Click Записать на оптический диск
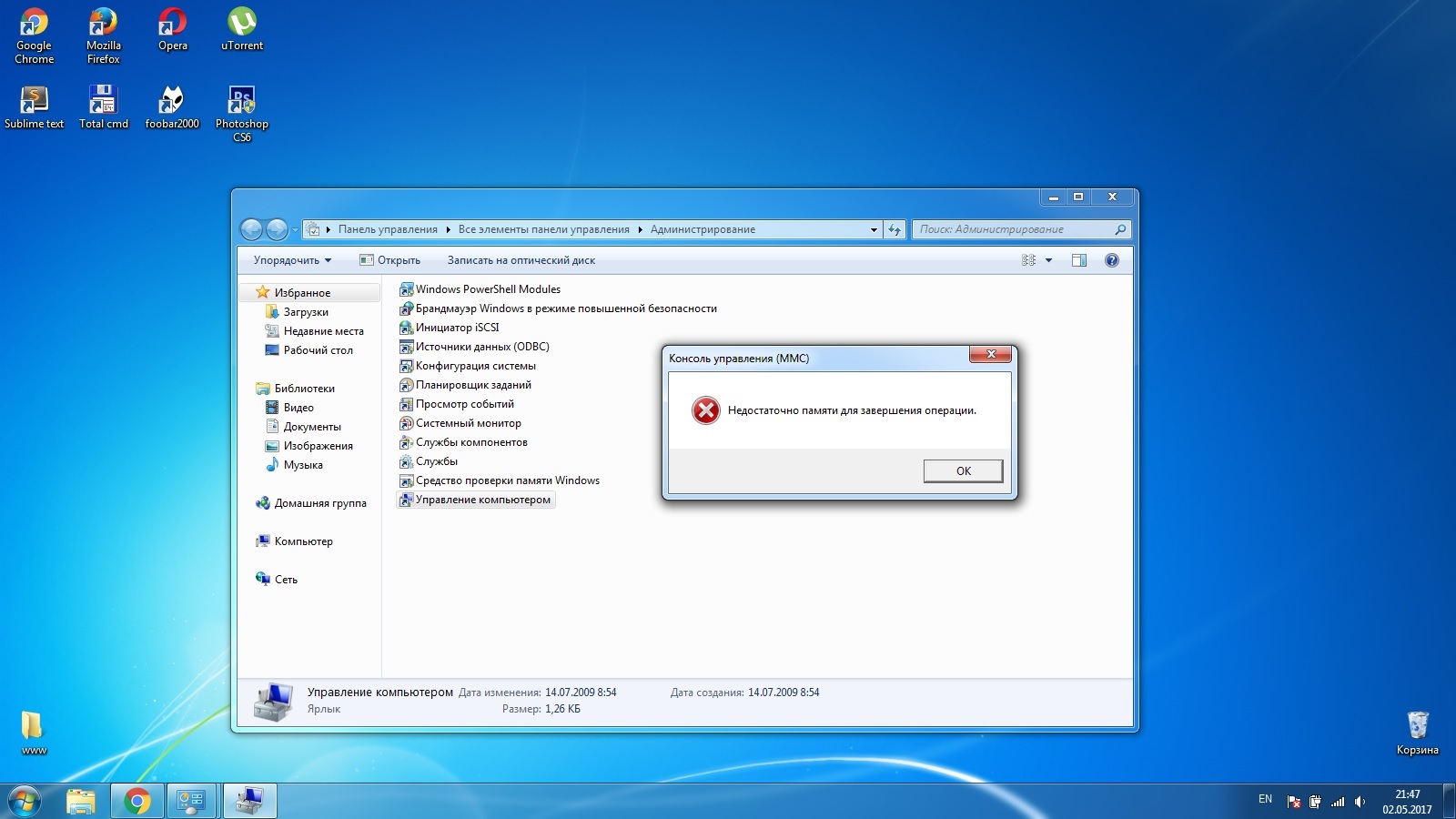The image size is (1456, 819). 521,260
